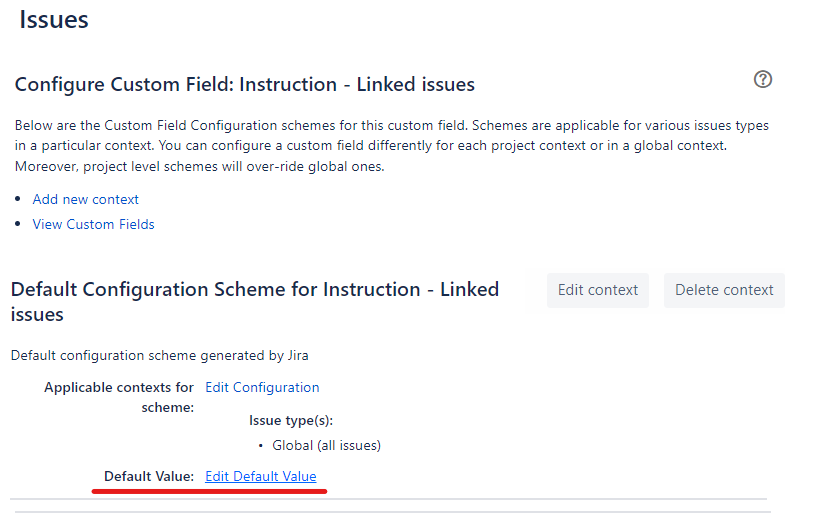Screen dimensions: 826x523
Task: Go to View Custom Fields
Action: pyautogui.click(x=93, y=224)
